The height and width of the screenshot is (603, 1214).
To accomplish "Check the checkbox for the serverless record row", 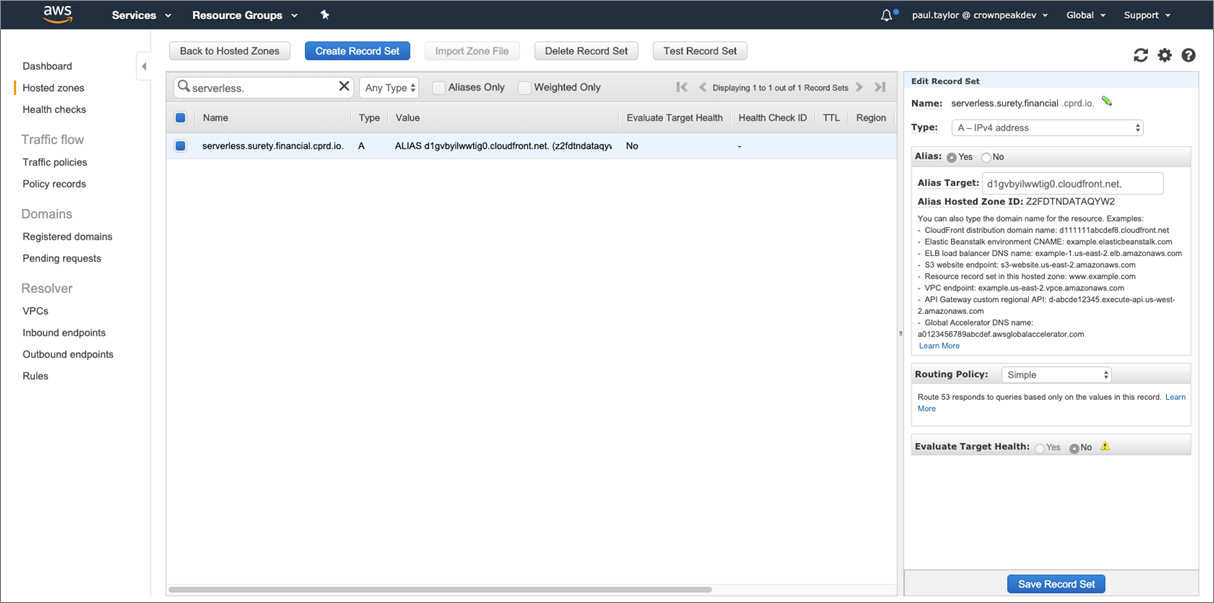I will click(181, 145).
